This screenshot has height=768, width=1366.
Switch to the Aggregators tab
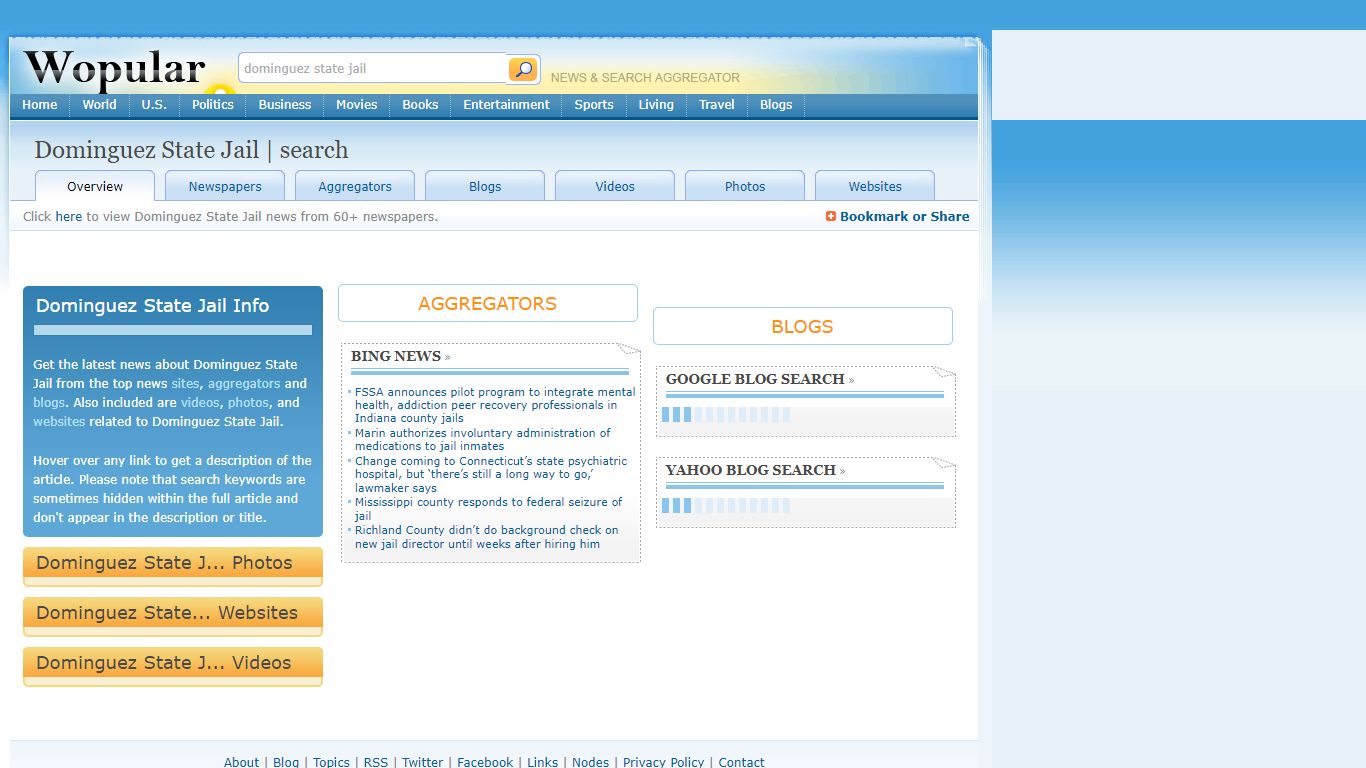point(355,186)
